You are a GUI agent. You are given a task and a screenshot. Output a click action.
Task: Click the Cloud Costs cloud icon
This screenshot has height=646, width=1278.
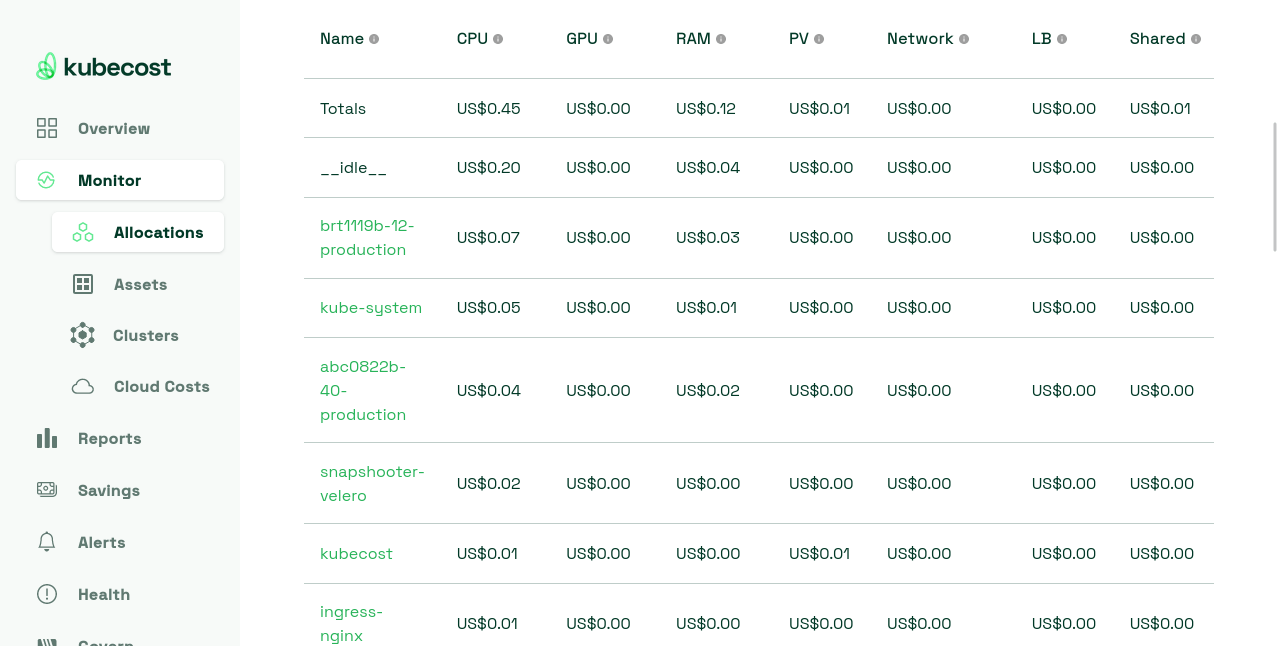[x=83, y=387]
